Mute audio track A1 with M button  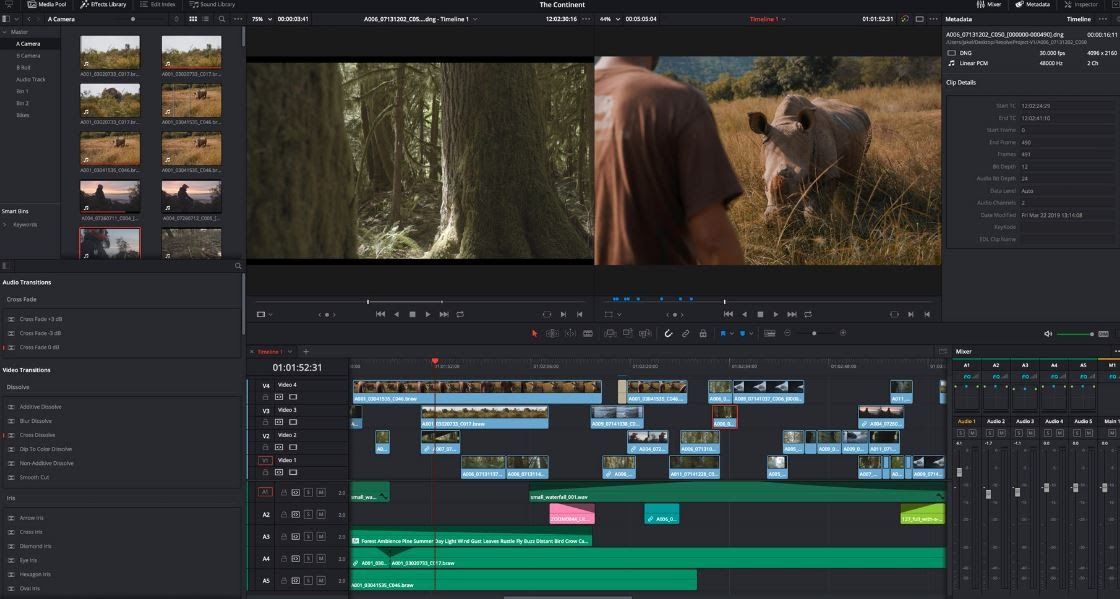pos(320,493)
